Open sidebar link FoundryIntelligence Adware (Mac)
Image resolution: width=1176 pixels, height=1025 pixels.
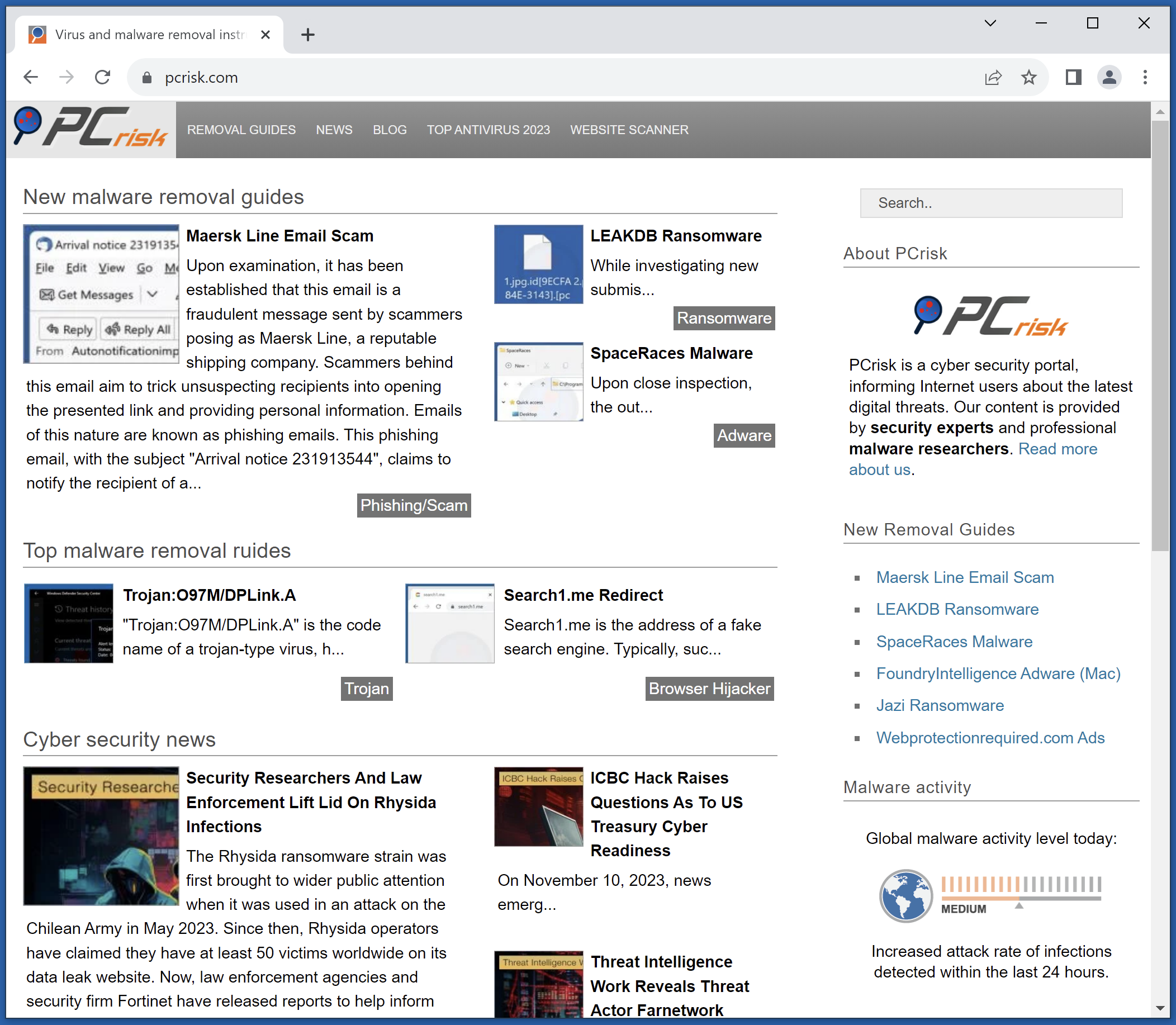tap(998, 673)
